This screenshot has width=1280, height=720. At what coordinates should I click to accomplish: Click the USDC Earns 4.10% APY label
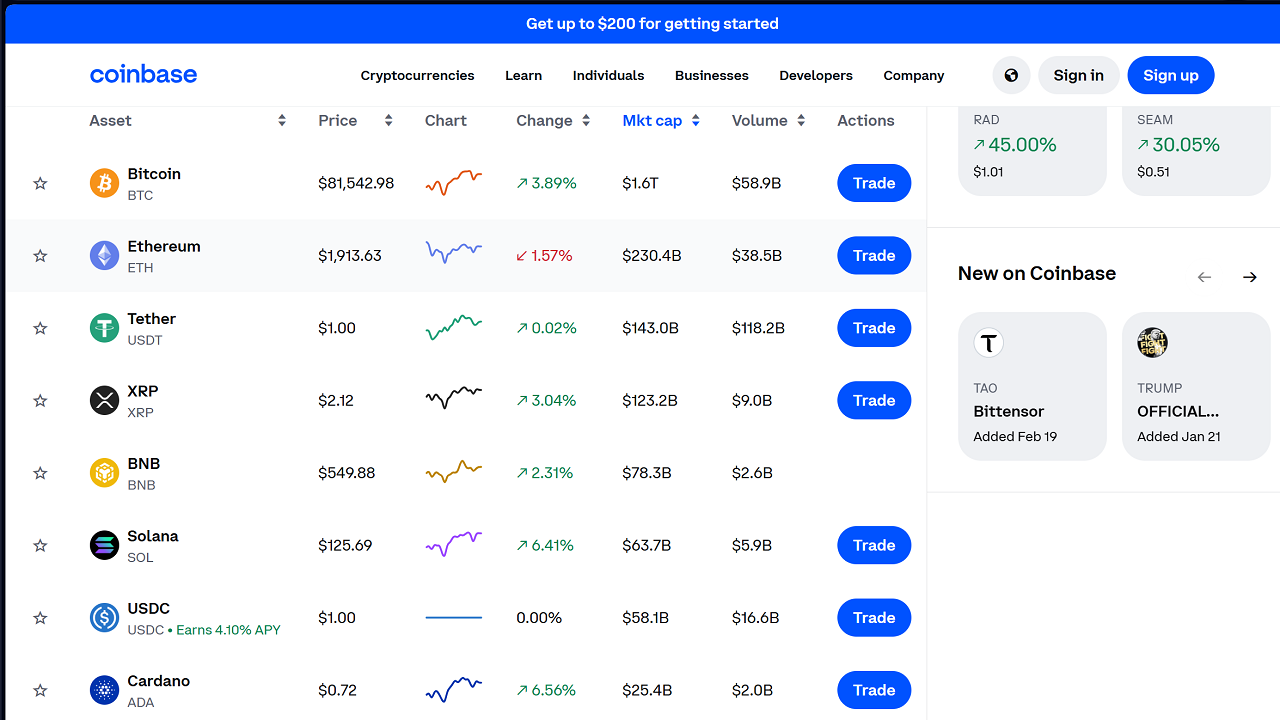tap(229, 630)
